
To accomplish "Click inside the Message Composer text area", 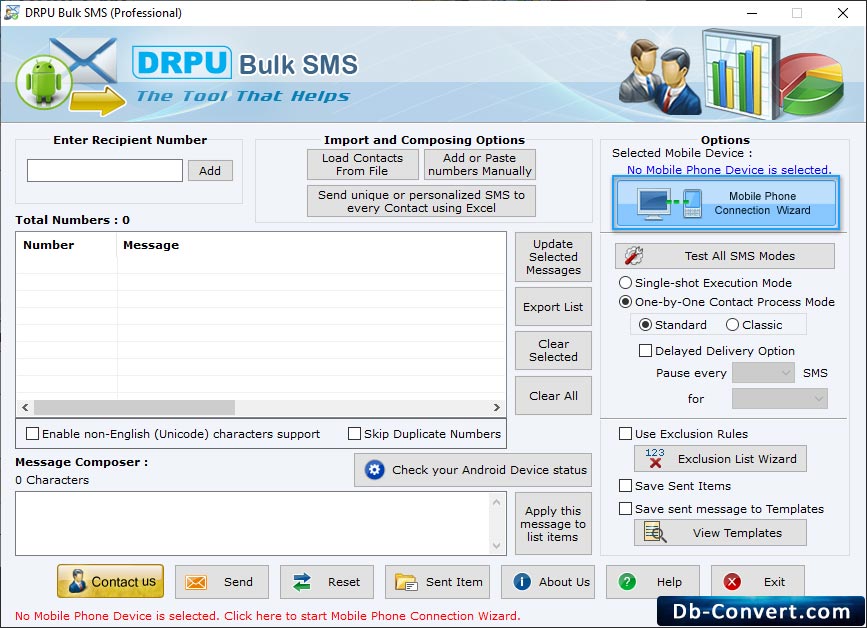I will pyautogui.click(x=253, y=524).
